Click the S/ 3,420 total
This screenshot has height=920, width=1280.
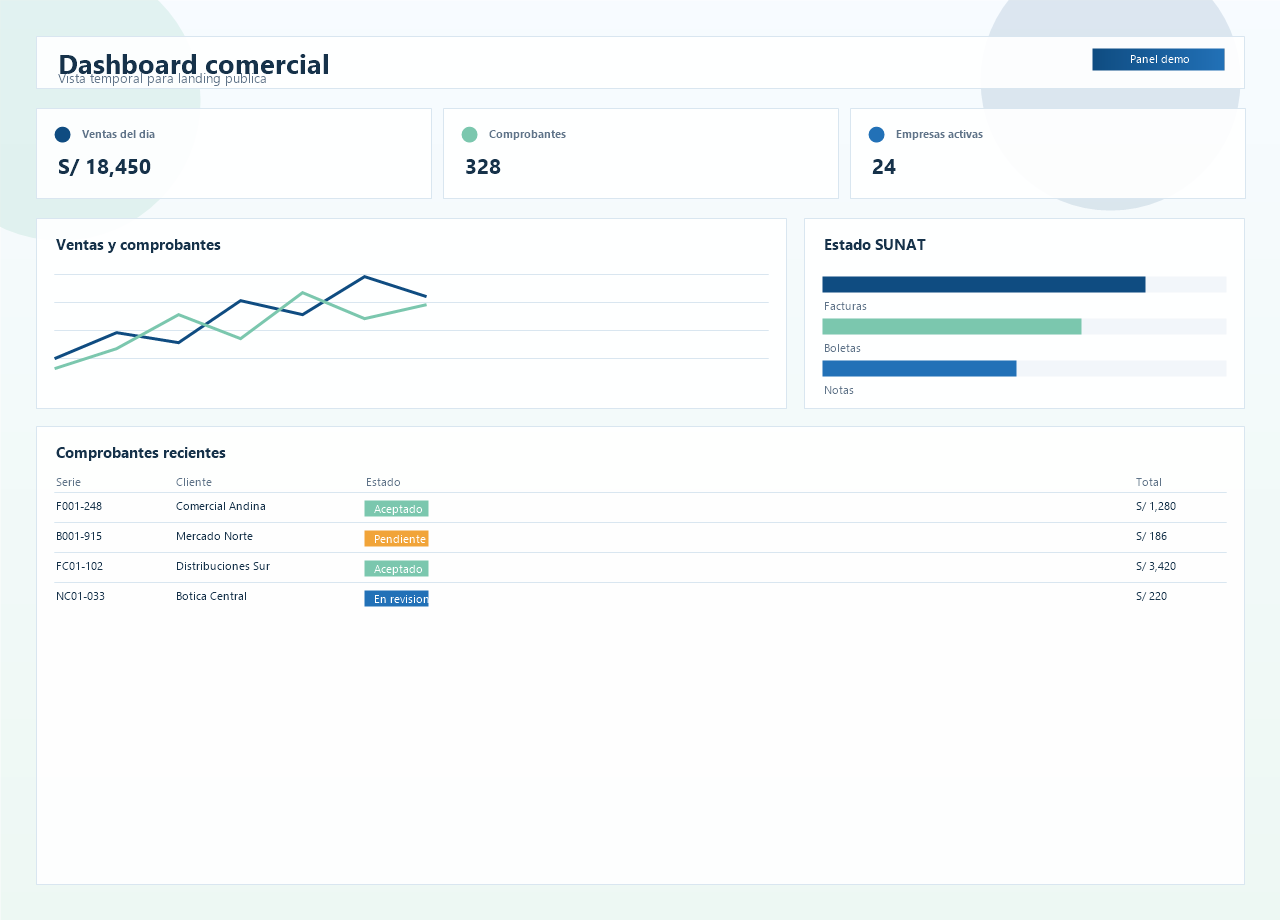point(1157,566)
